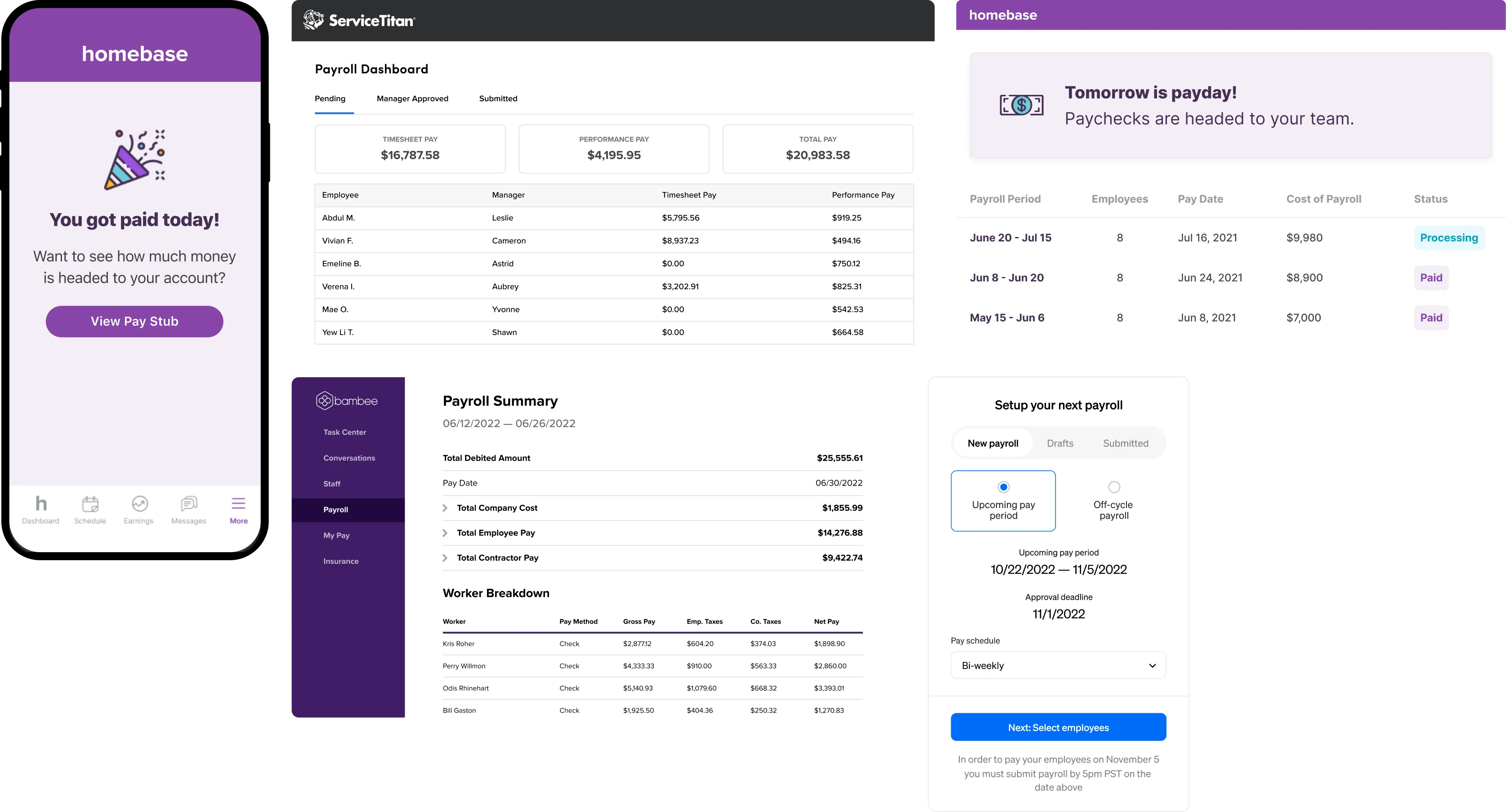Open Insurance in bambee sidebar
1506x812 pixels.
coord(341,561)
